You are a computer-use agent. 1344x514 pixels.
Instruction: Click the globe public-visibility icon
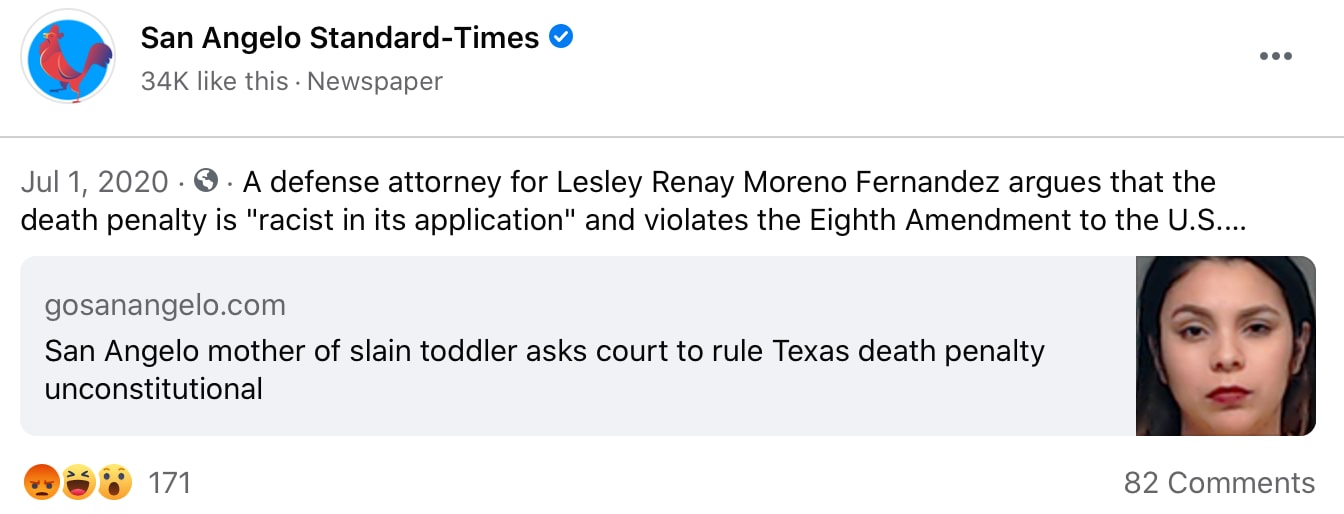[x=206, y=182]
